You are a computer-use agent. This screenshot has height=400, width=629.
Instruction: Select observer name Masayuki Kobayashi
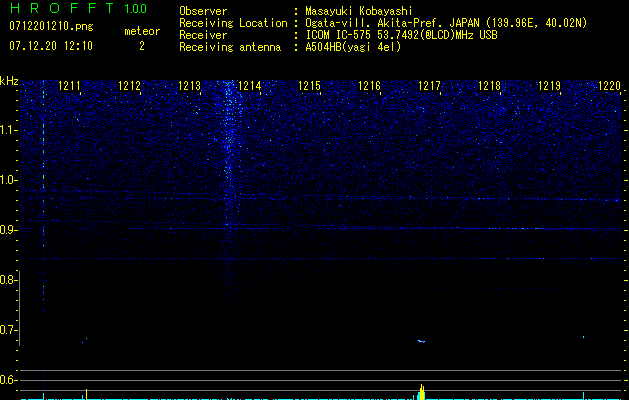tap(359, 11)
